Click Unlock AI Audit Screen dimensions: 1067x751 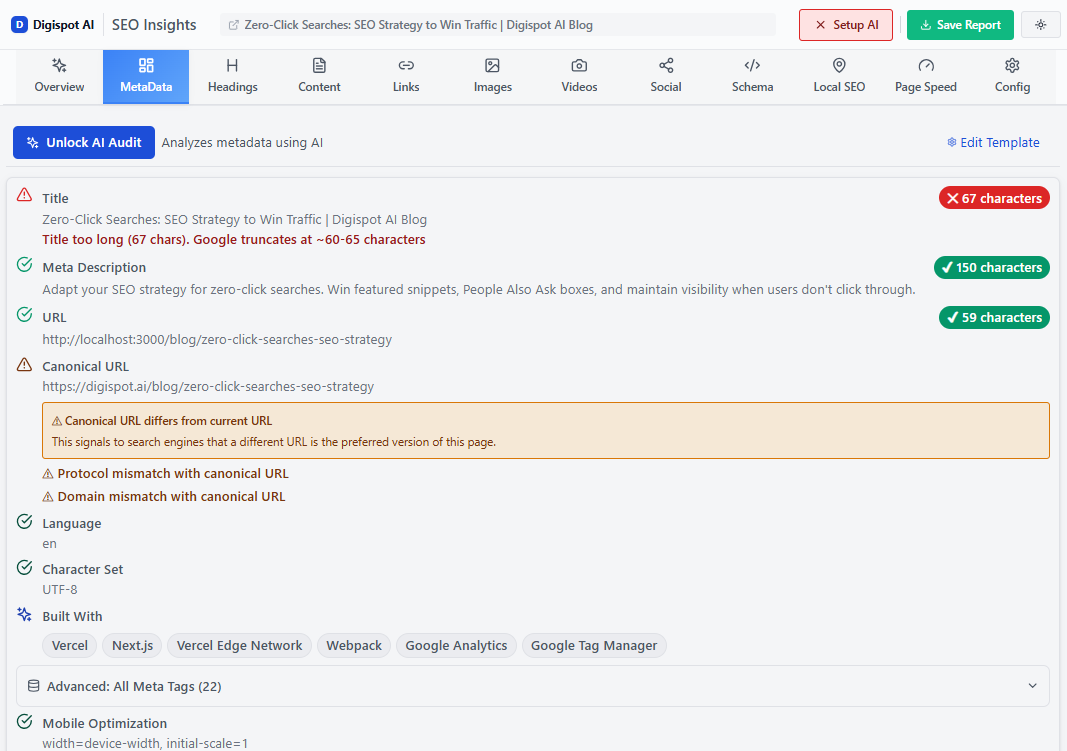83,142
